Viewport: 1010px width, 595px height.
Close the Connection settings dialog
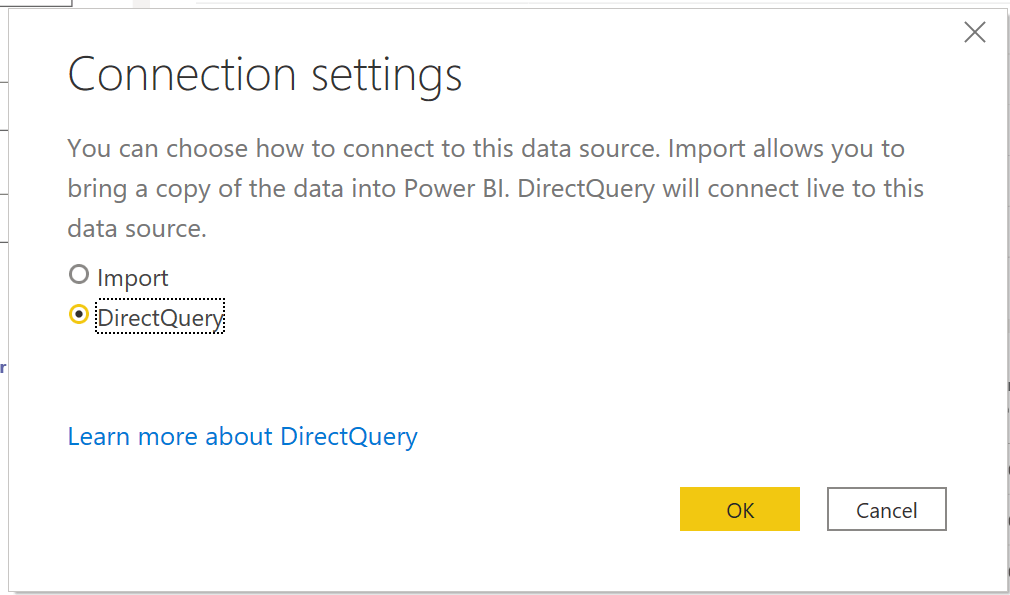974,33
